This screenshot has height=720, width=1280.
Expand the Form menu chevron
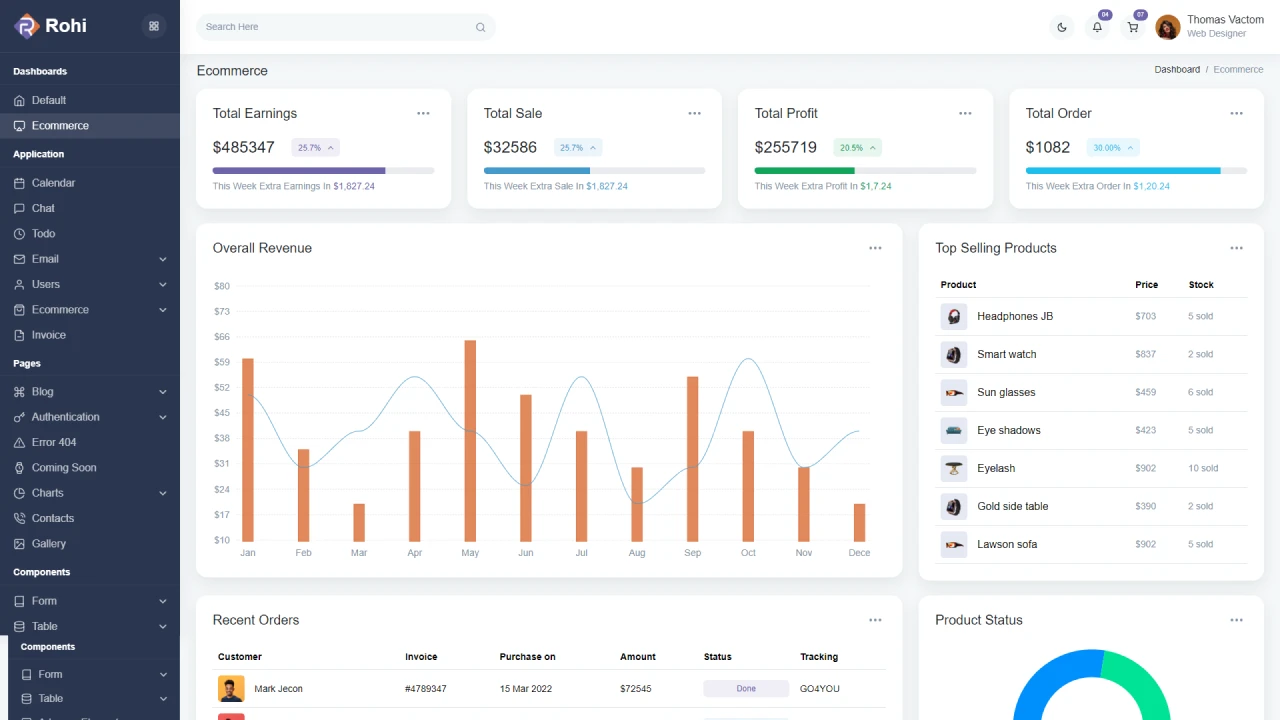[x=163, y=601]
